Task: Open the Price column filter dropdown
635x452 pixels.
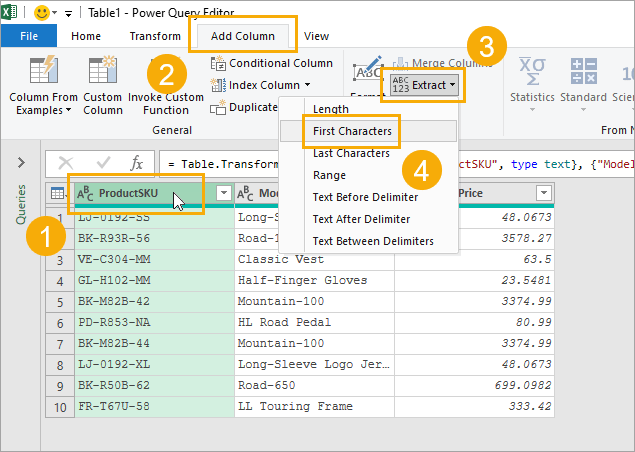Action: tap(543, 193)
